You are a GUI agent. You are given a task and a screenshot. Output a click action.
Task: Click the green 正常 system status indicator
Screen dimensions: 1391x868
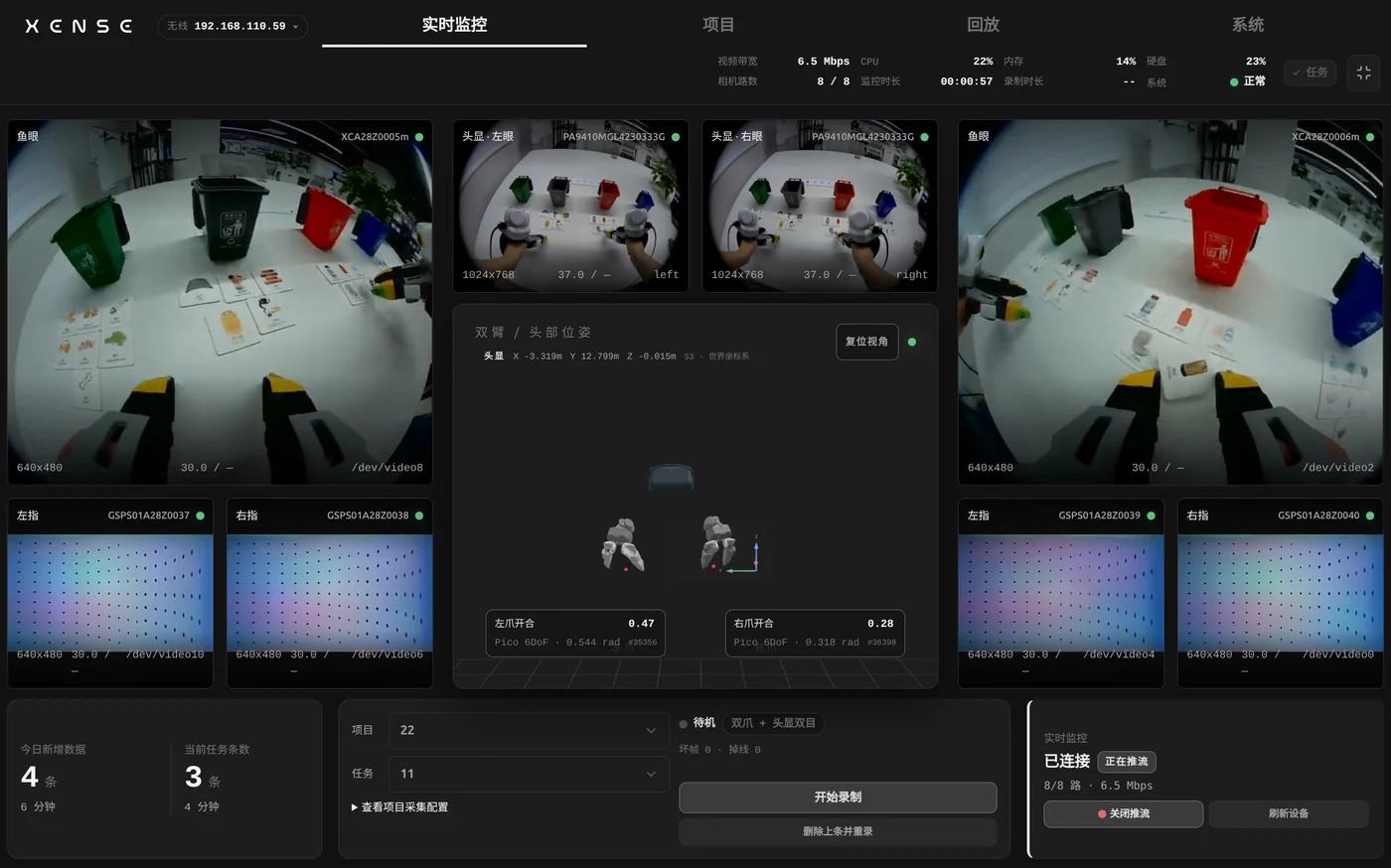click(x=1248, y=81)
